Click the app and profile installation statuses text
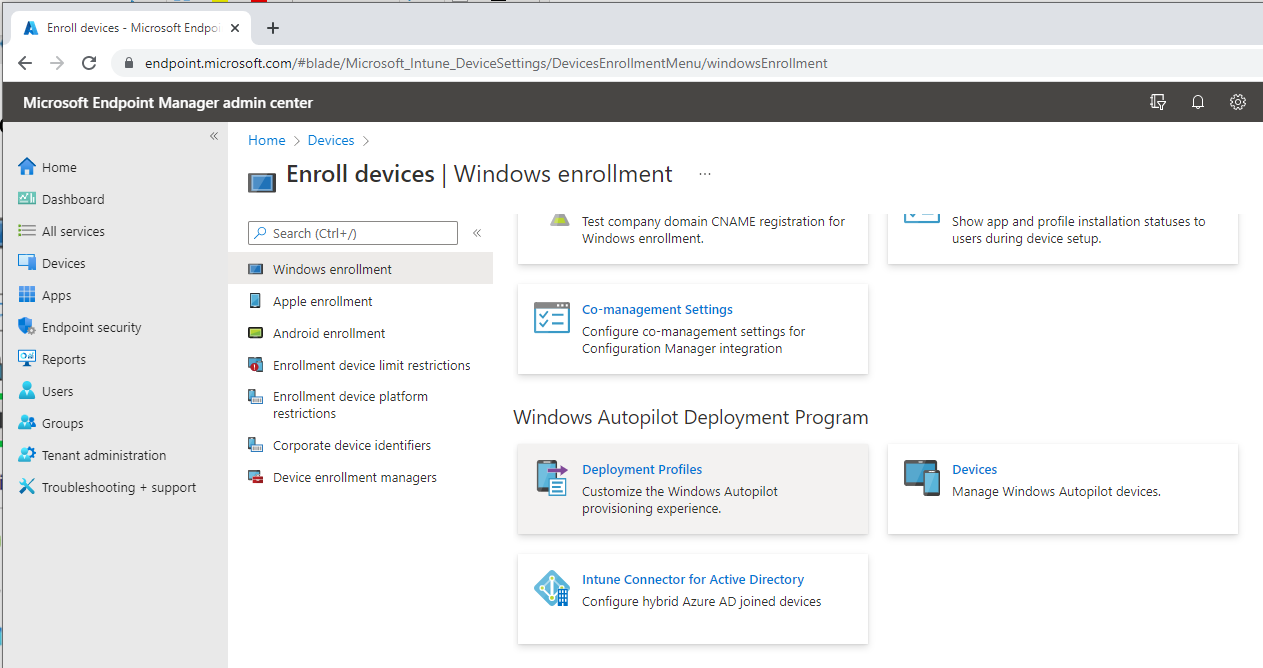Viewport: 1263px width, 668px height. point(1079,230)
